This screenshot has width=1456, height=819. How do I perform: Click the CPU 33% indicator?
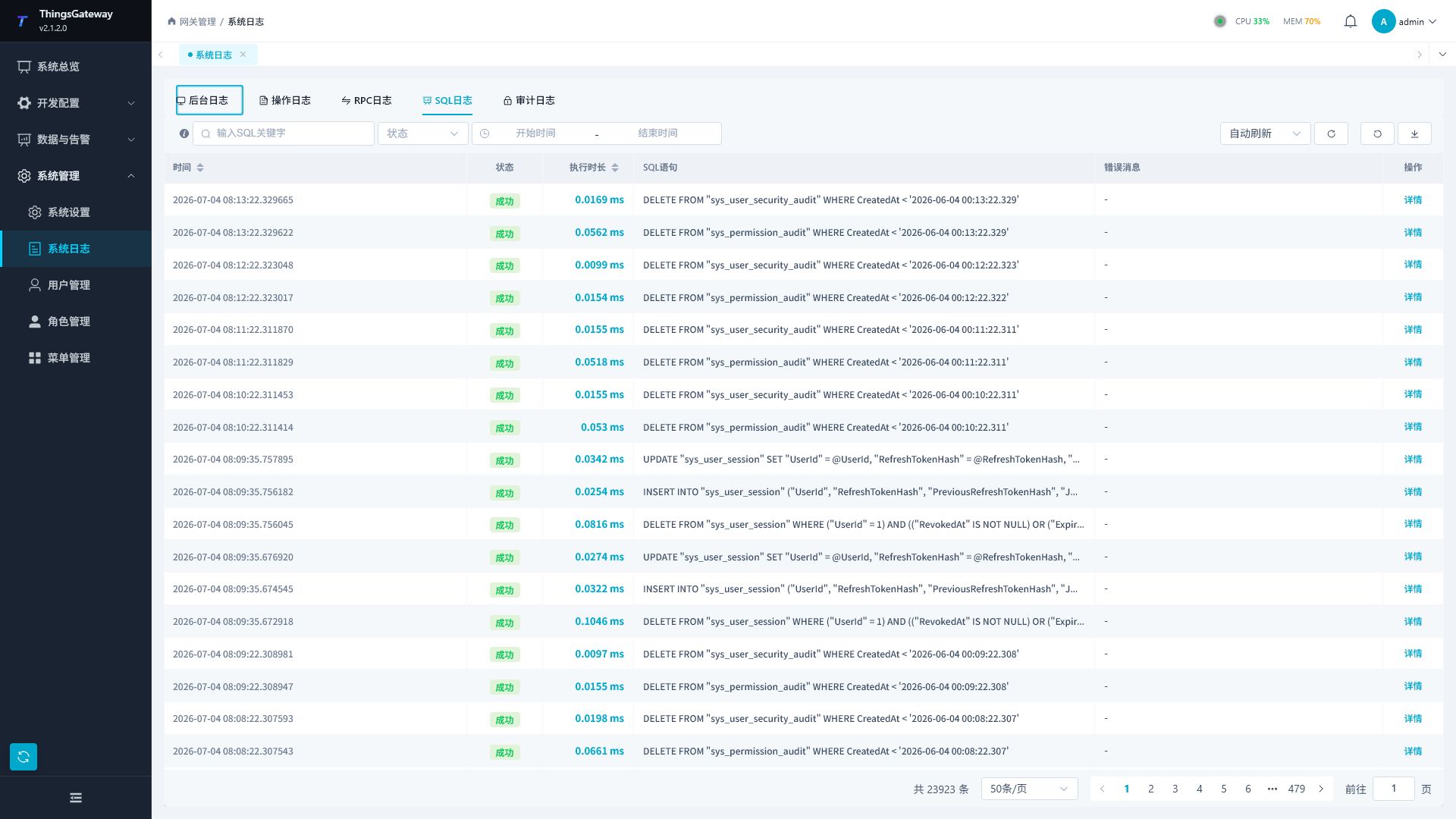click(1252, 21)
